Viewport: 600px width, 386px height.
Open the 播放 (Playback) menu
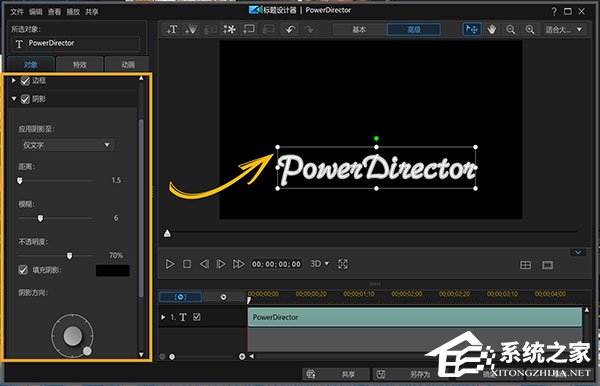click(73, 12)
